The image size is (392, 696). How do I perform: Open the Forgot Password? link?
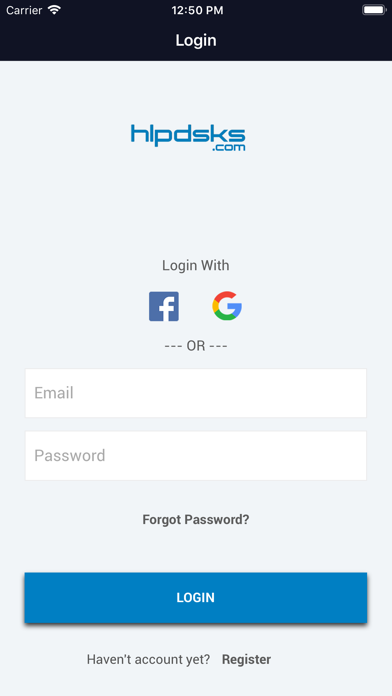pos(196,519)
